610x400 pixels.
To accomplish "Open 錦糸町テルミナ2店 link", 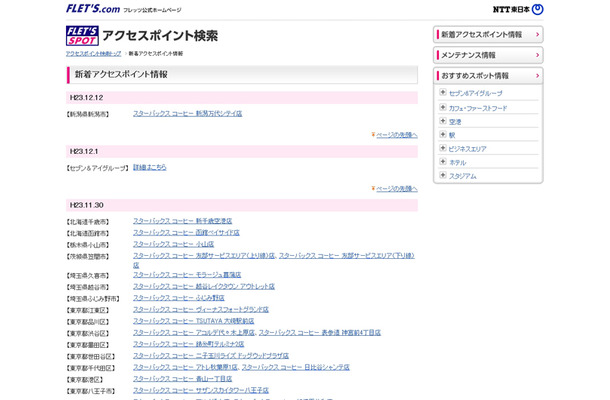I will [x=189, y=344].
